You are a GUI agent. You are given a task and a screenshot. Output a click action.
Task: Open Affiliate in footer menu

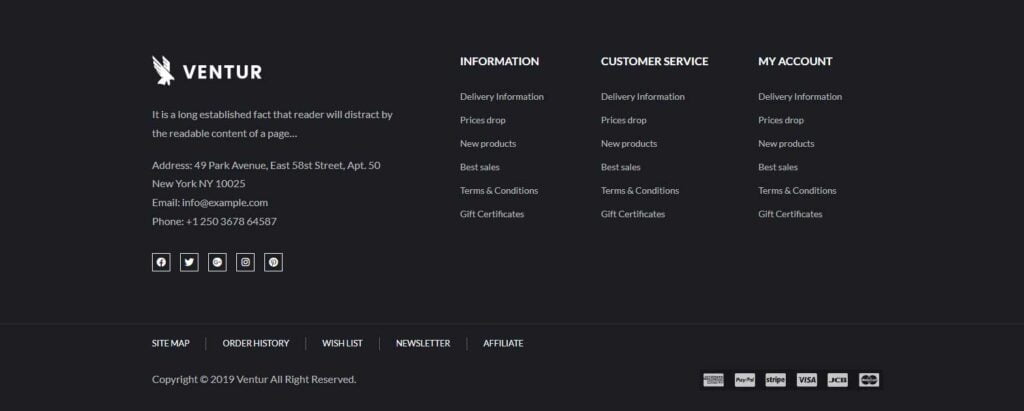click(503, 343)
